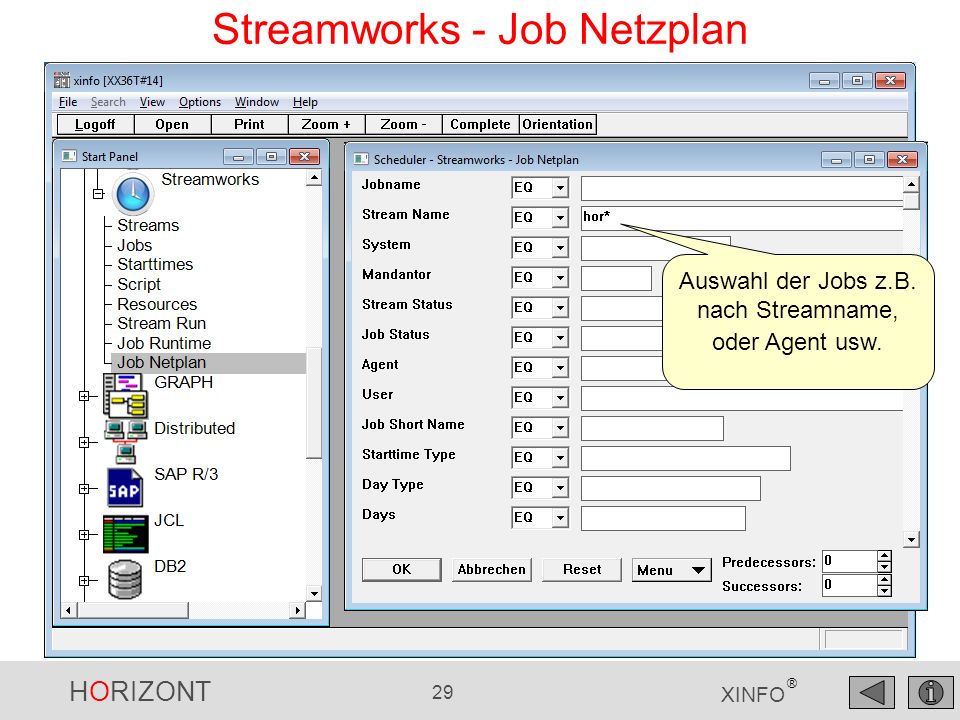Expand the SAP R/3 tree node
Screen dimensions: 960x720
(x=84, y=489)
